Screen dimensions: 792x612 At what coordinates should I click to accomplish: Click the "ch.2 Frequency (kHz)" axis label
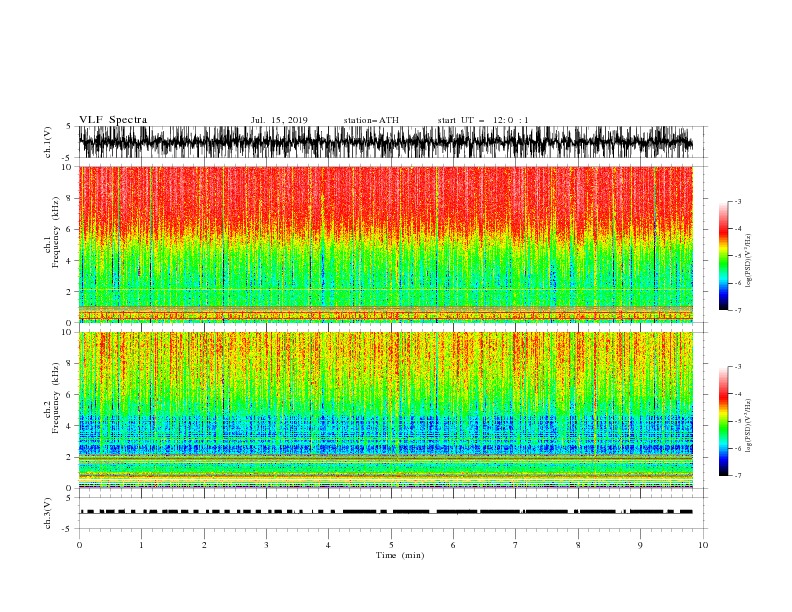tap(51, 398)
